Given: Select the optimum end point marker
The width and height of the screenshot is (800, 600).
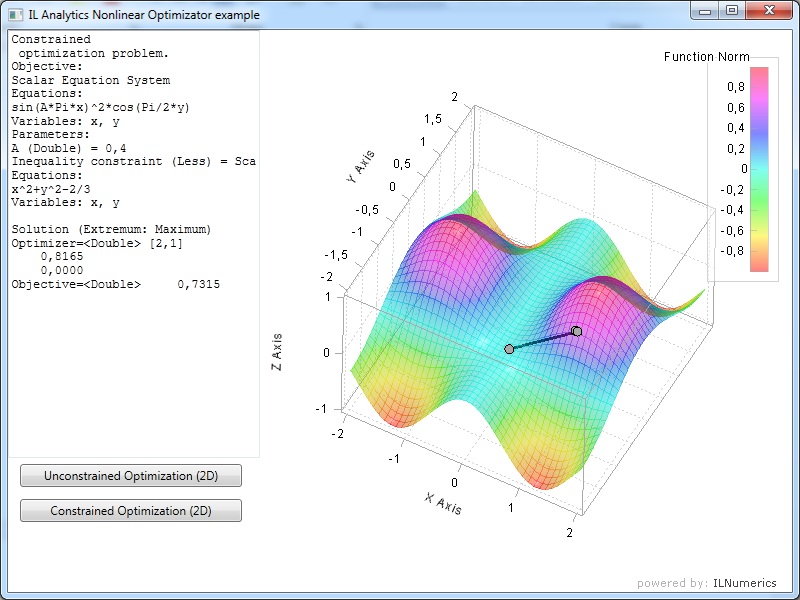Looking at the screenshot, I should [x=577, y=332].
